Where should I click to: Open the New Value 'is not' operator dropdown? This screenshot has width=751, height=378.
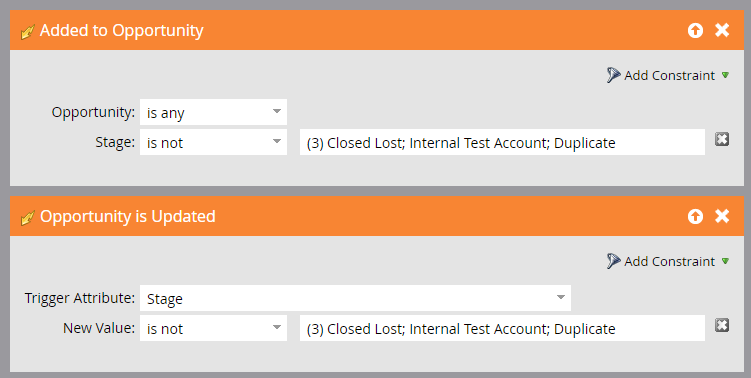click(x=213, y=328)
